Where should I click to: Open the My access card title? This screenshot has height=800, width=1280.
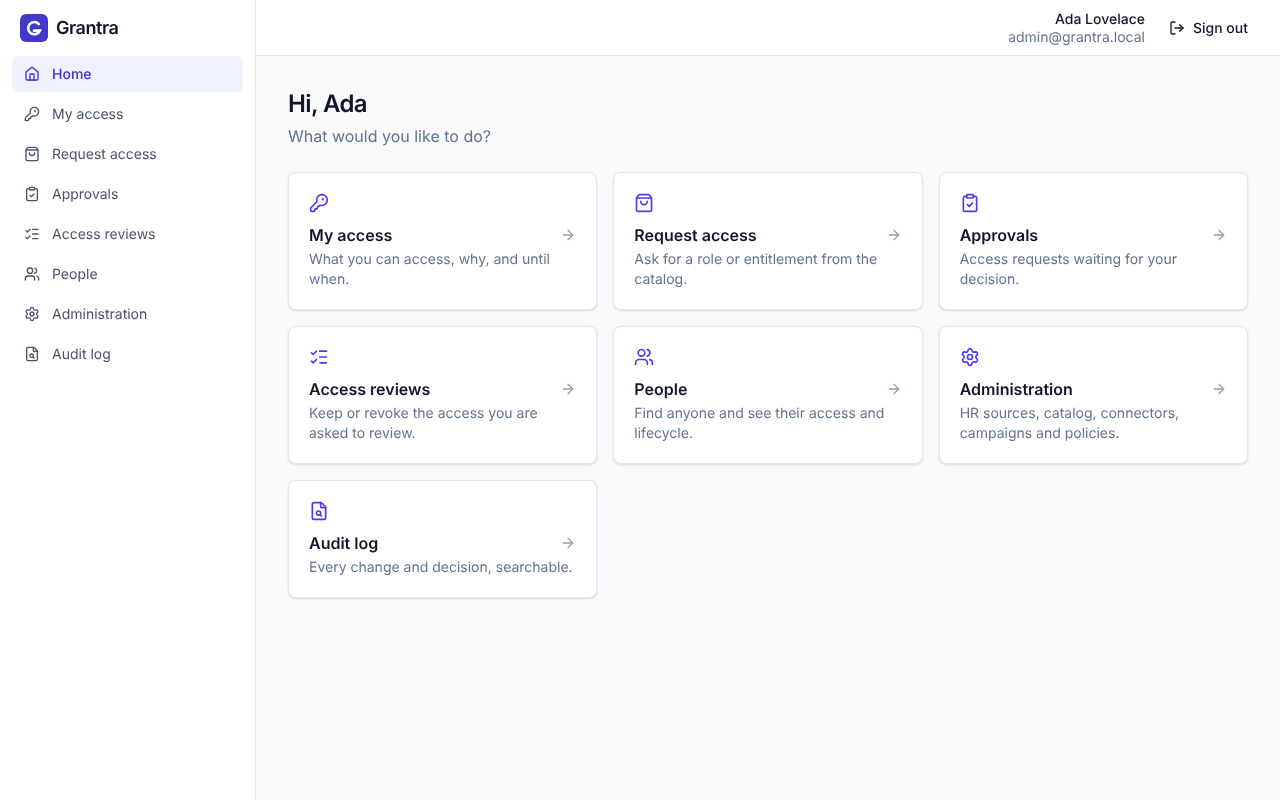click(350, 235)
